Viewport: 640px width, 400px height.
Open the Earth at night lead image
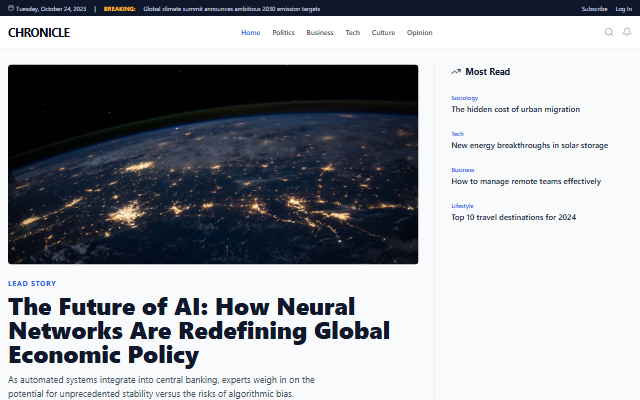tap(213, 164)
